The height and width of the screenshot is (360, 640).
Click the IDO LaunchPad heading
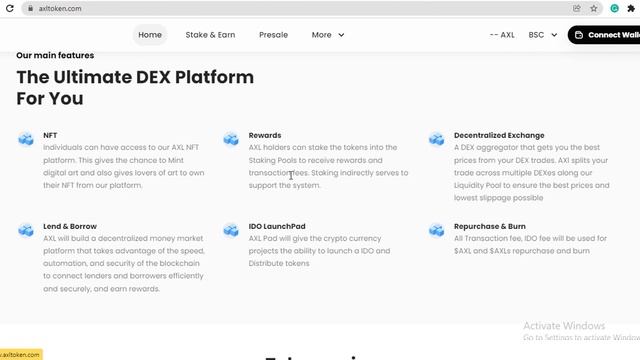pyautogui.click(x=277, y=226)
